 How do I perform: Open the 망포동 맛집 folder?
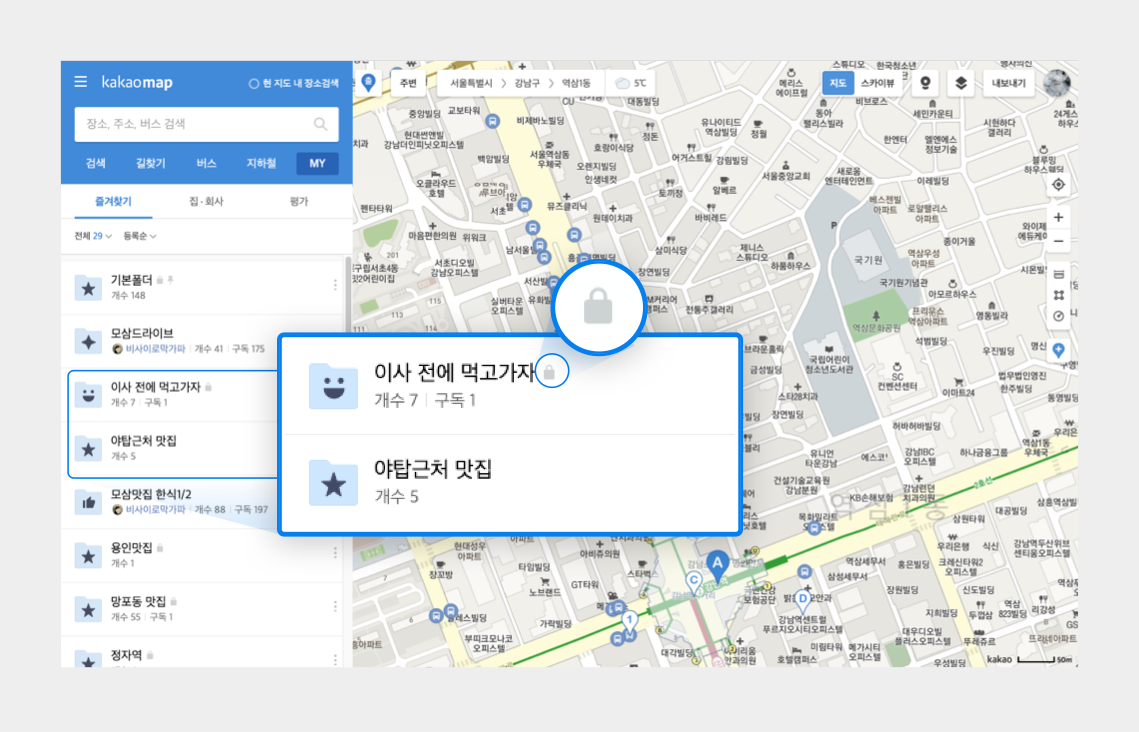tap(202, 609)
